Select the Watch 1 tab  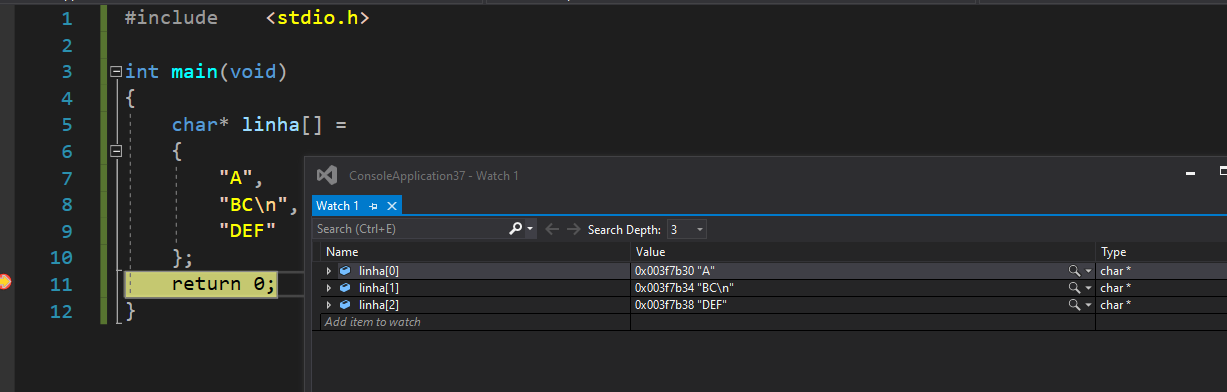pyautogui.click(x=338, y=206)
